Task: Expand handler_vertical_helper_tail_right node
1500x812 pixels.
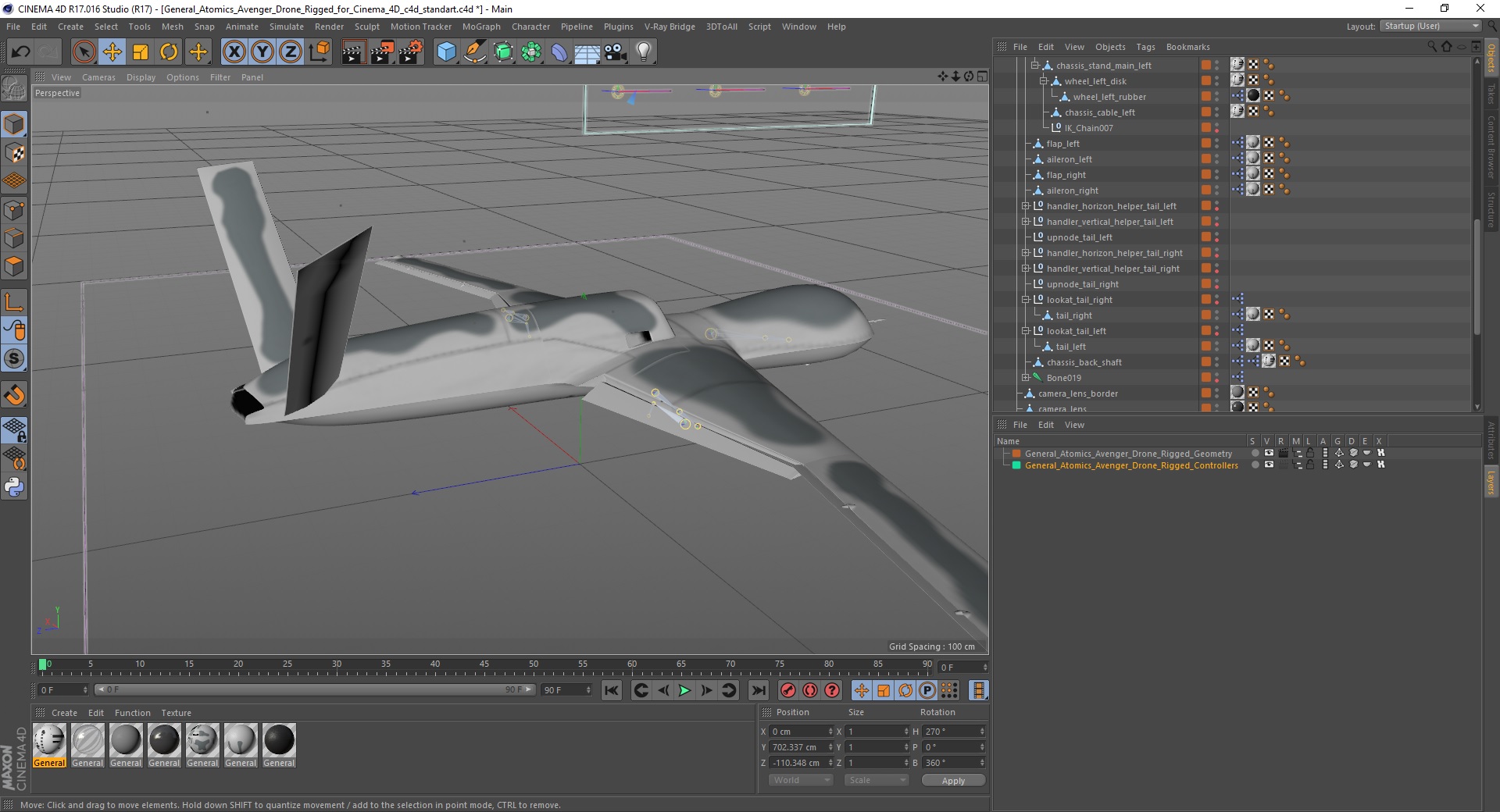Action: (x=1025, y=269)
